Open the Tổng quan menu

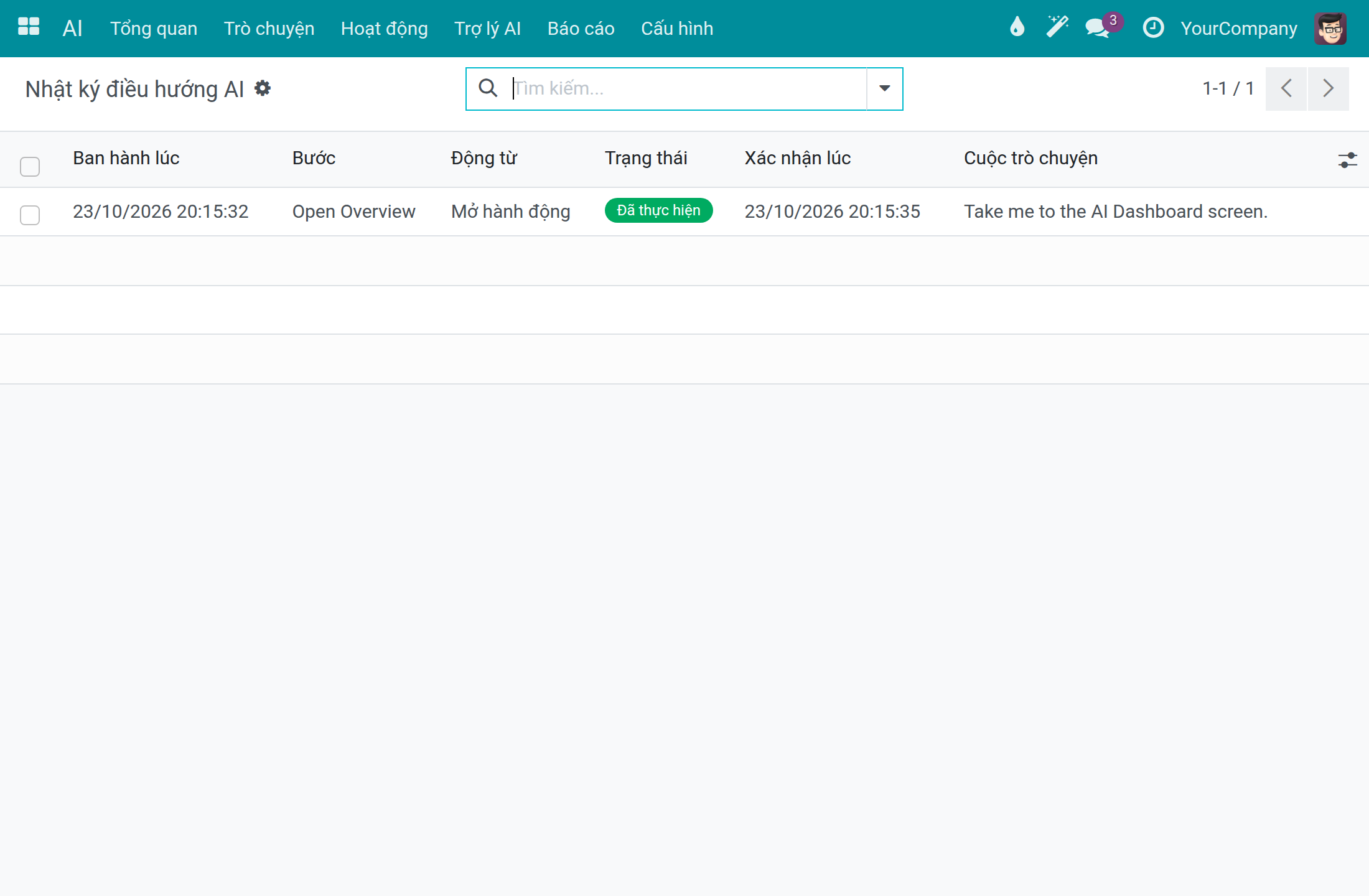pyautogui.click(x=154, y=29)
